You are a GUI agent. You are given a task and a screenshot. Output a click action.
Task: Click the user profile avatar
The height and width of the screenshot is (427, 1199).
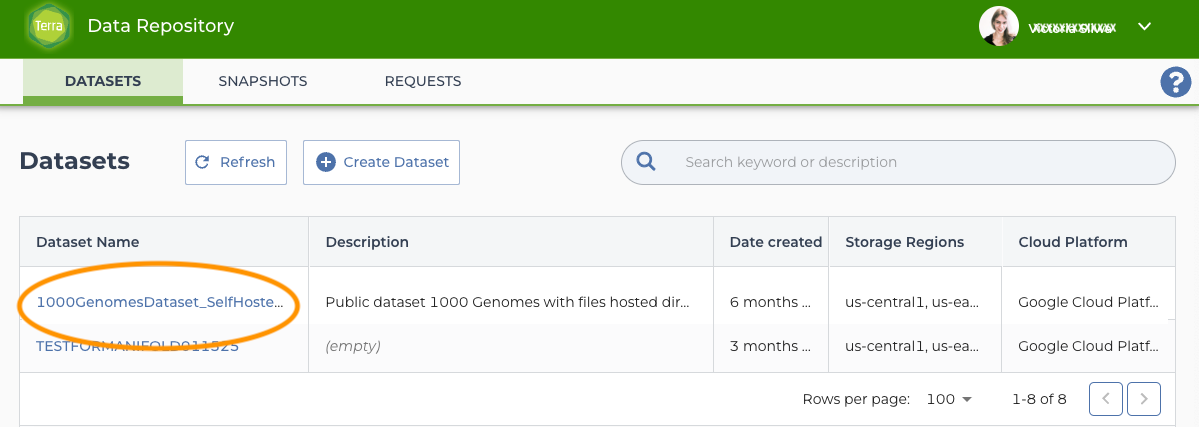click(998, 27)
